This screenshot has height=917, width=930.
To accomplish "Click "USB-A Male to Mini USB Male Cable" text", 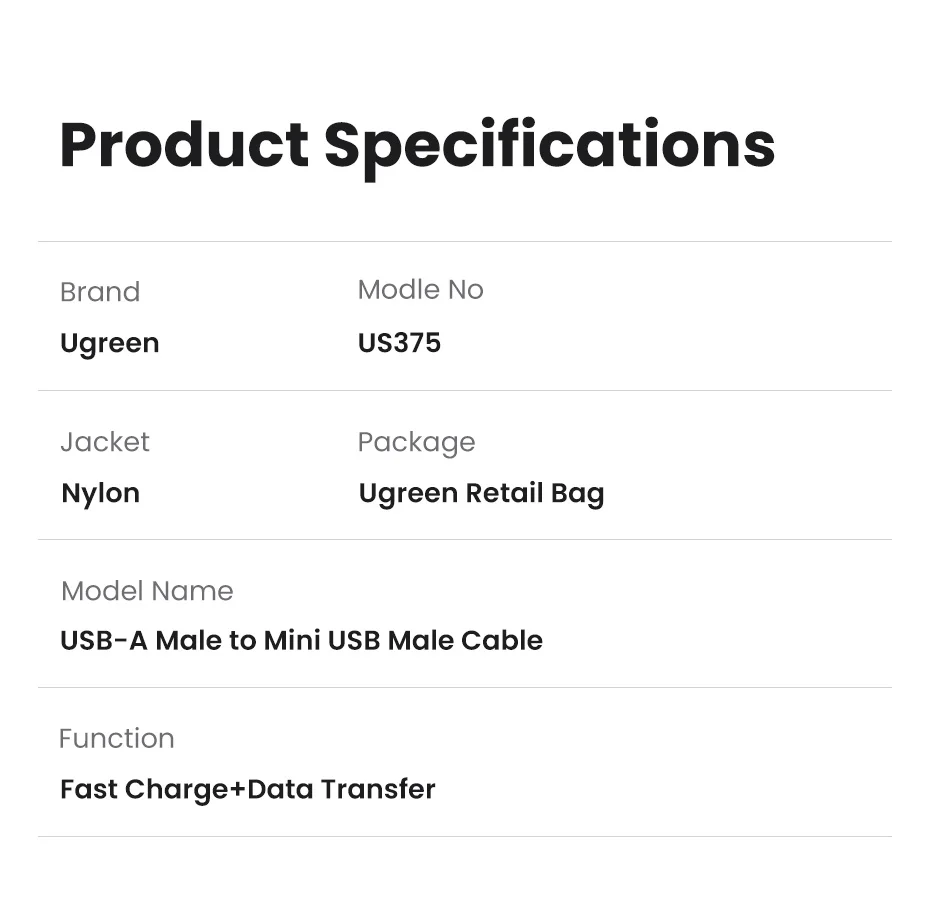I will [x=301, y=640].
